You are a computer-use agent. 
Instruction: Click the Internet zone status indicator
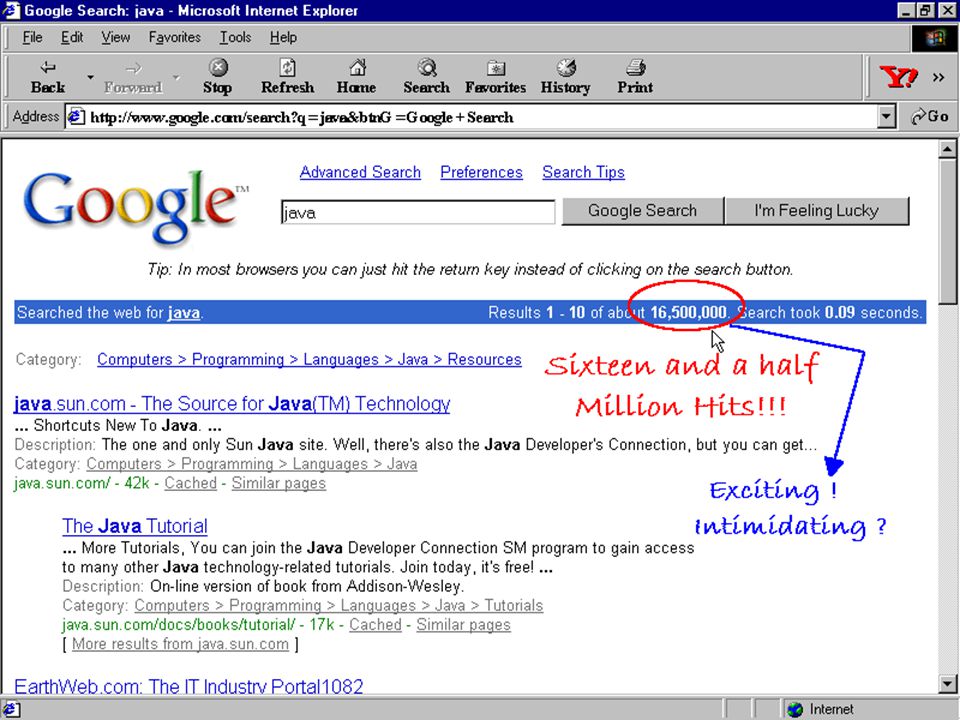coord(822,709)
